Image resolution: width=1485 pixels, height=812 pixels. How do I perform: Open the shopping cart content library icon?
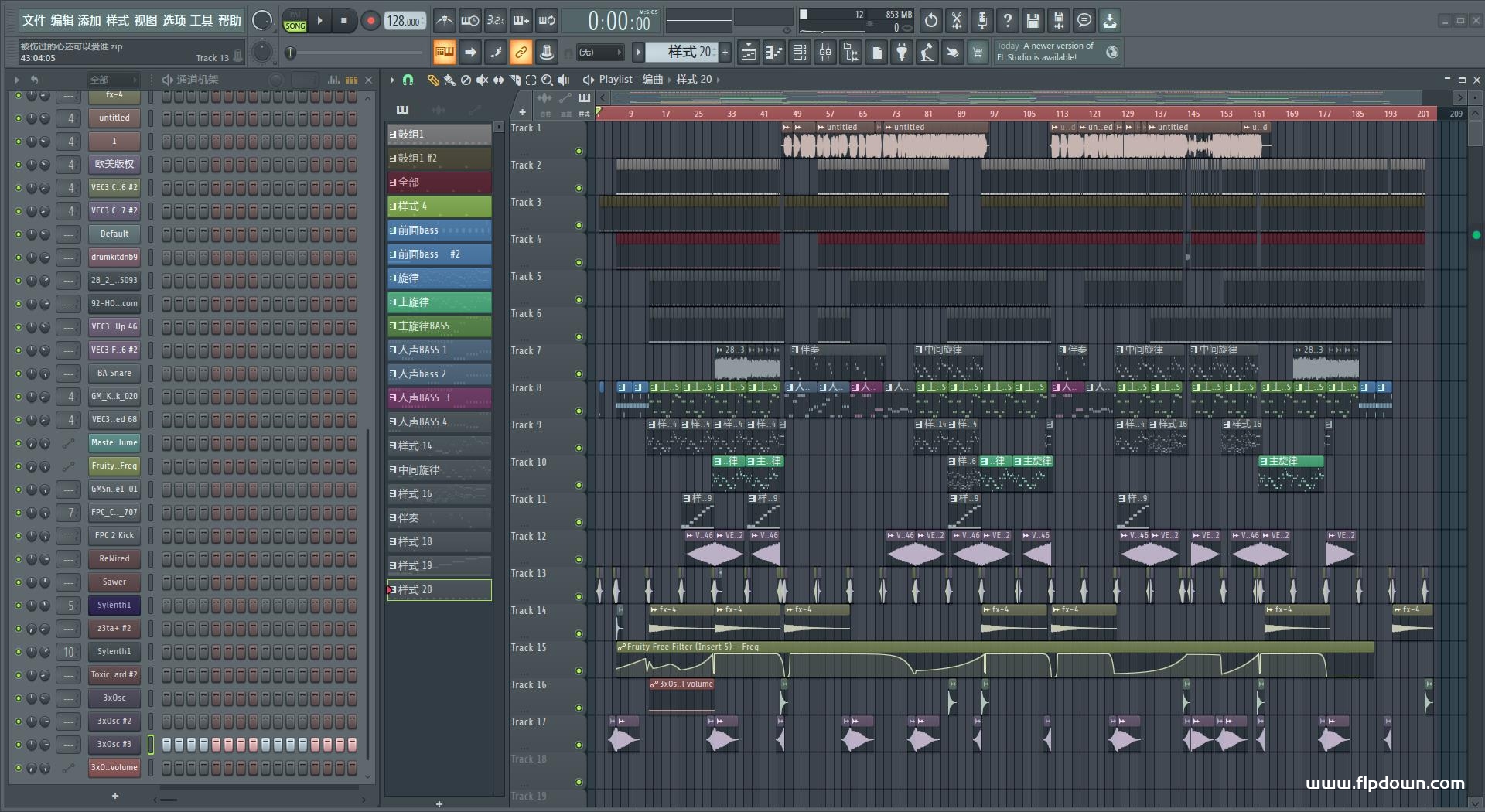coord(978,53)
